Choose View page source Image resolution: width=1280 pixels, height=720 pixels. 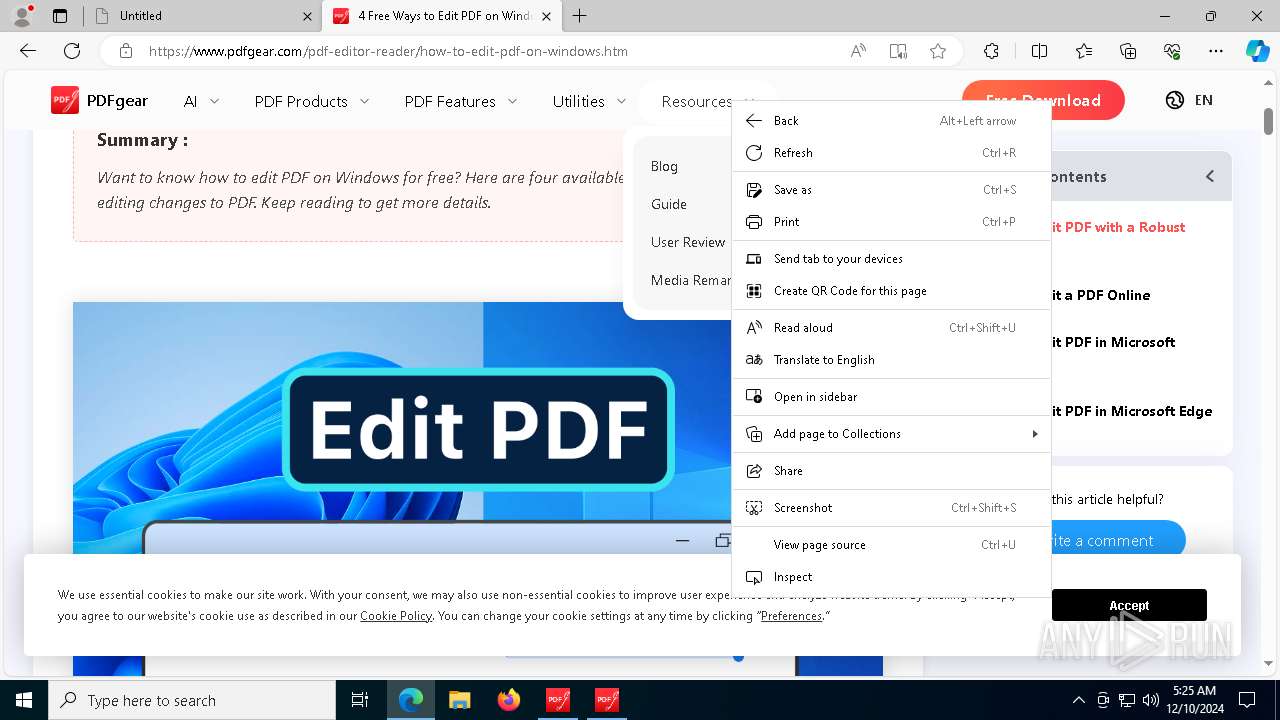click(892, 545)
